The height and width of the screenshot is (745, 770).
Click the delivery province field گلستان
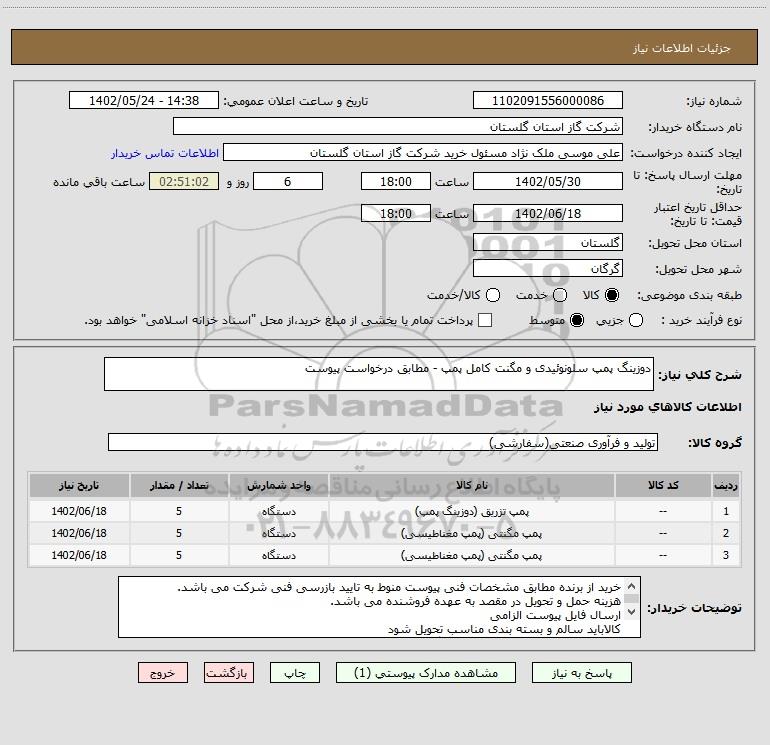pos(548,243)
